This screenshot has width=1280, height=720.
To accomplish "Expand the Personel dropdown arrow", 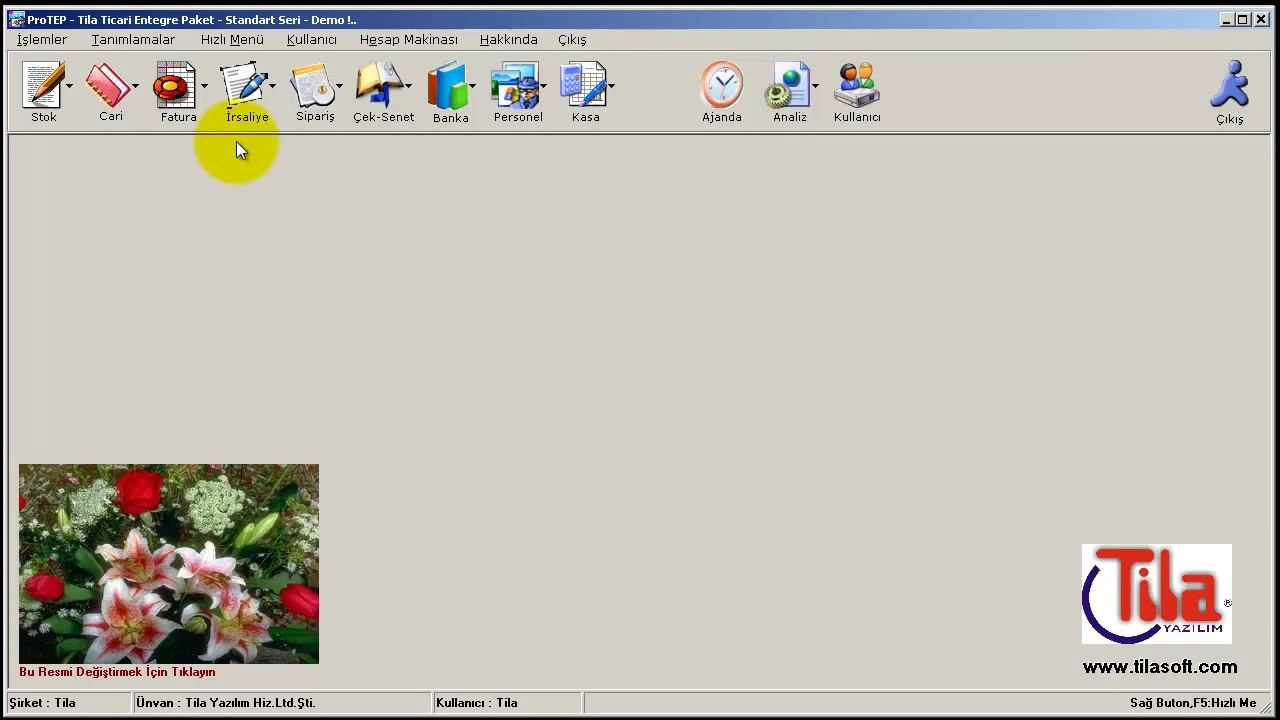I will coord(543,87).
